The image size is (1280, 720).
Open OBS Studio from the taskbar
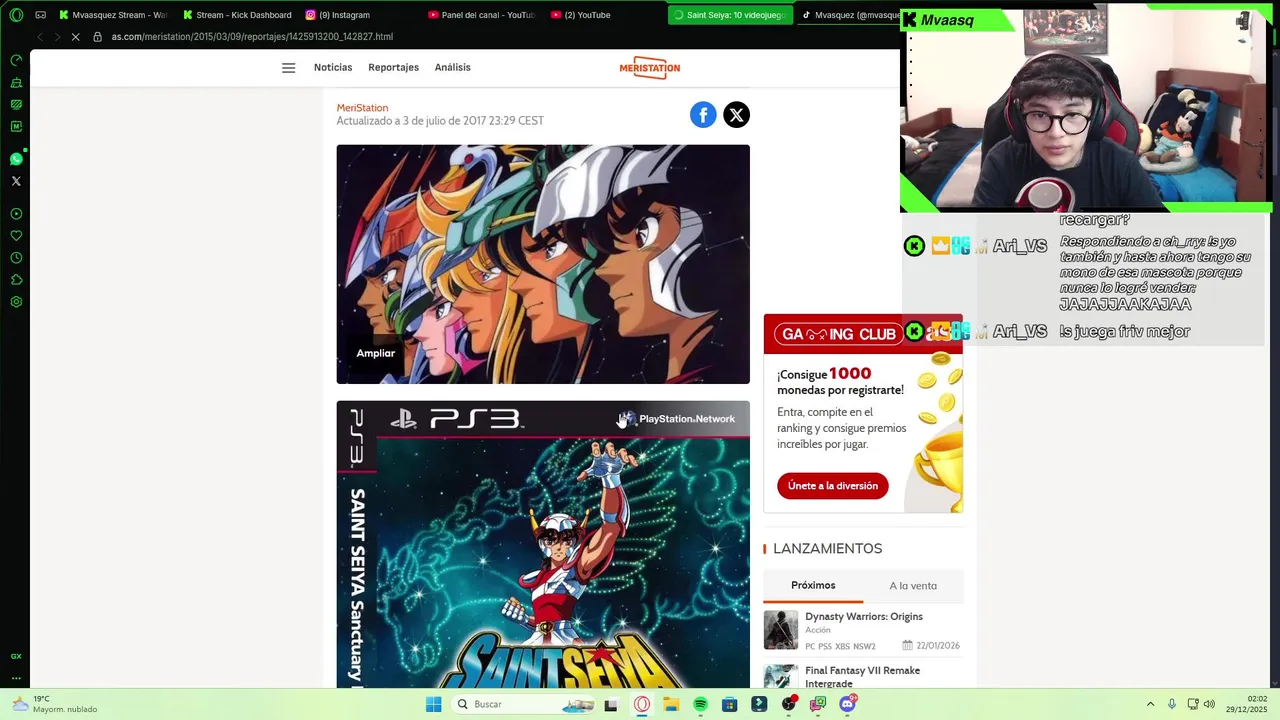tap(789, 704)
